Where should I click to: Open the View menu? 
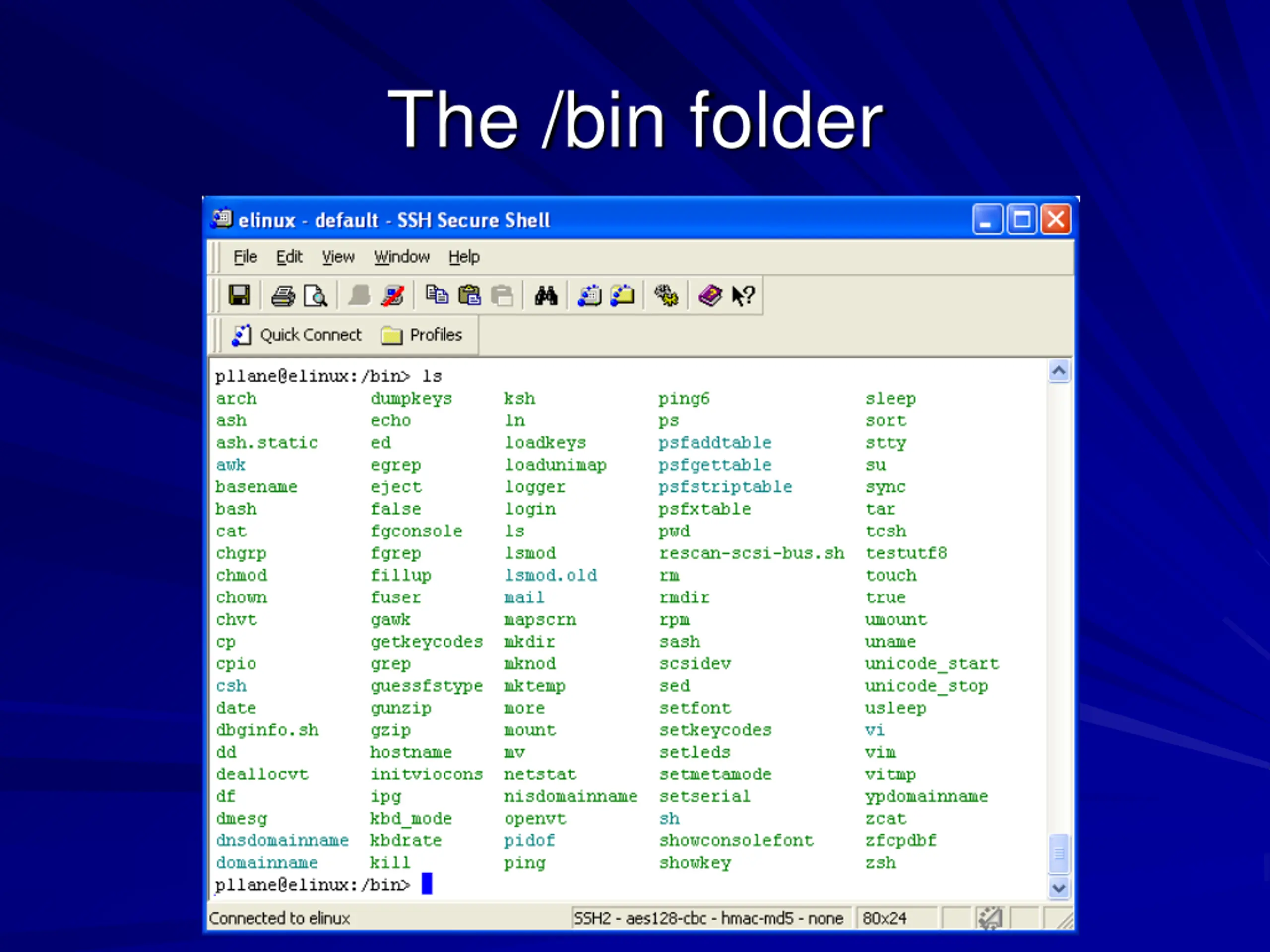(x=338, y=257)
